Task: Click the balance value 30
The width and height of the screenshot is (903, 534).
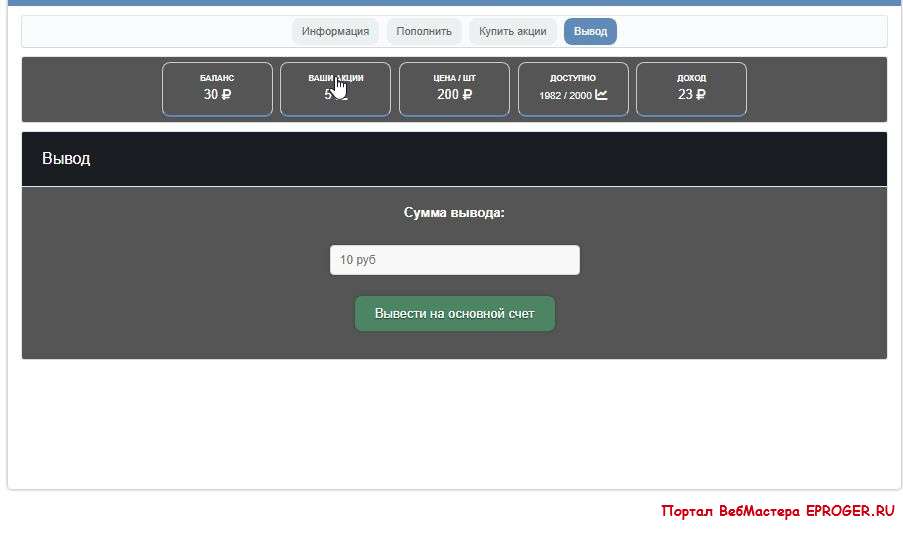Action: click(210, 95)
